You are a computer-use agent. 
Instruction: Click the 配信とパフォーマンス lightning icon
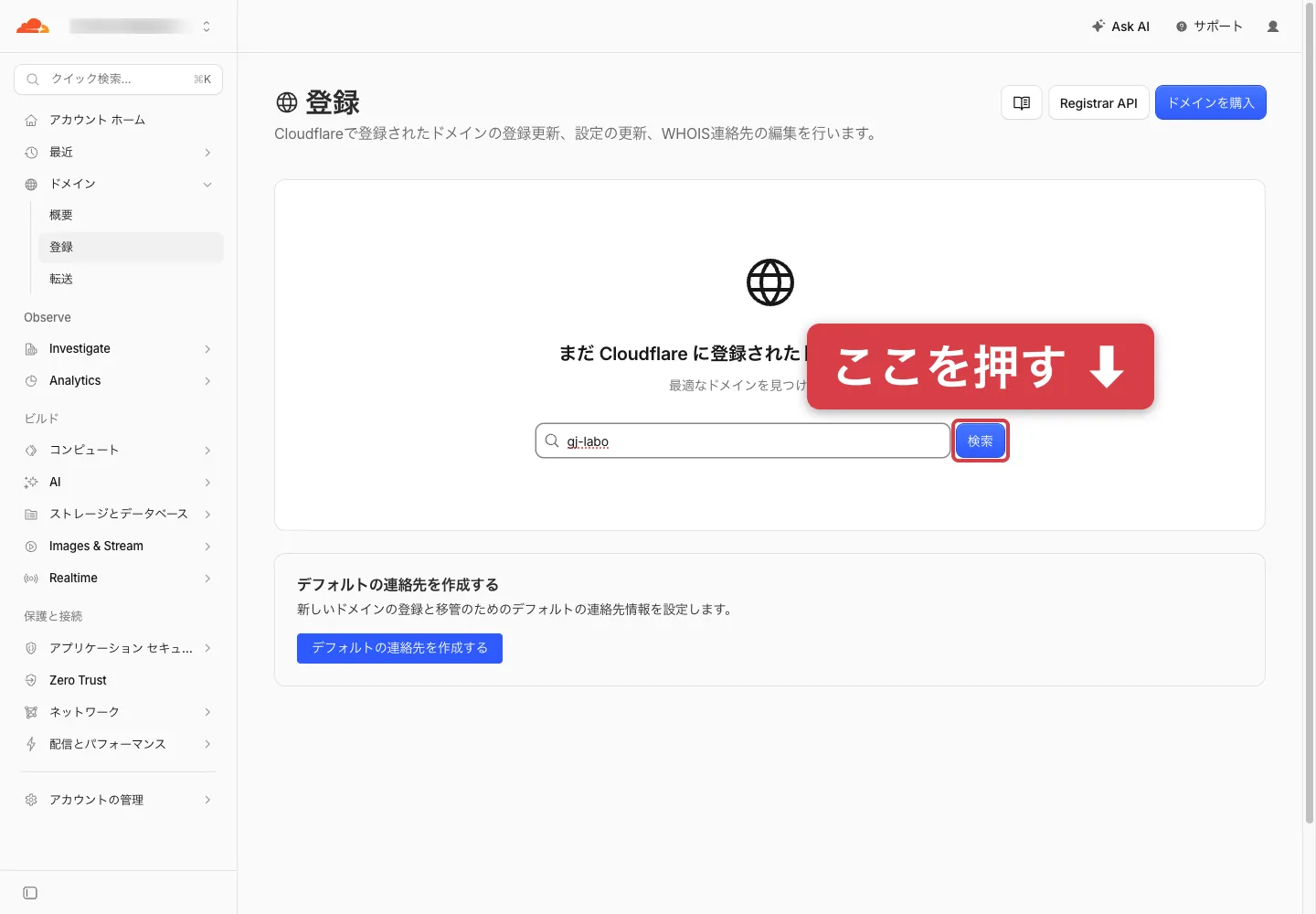(x=31, y=744)
